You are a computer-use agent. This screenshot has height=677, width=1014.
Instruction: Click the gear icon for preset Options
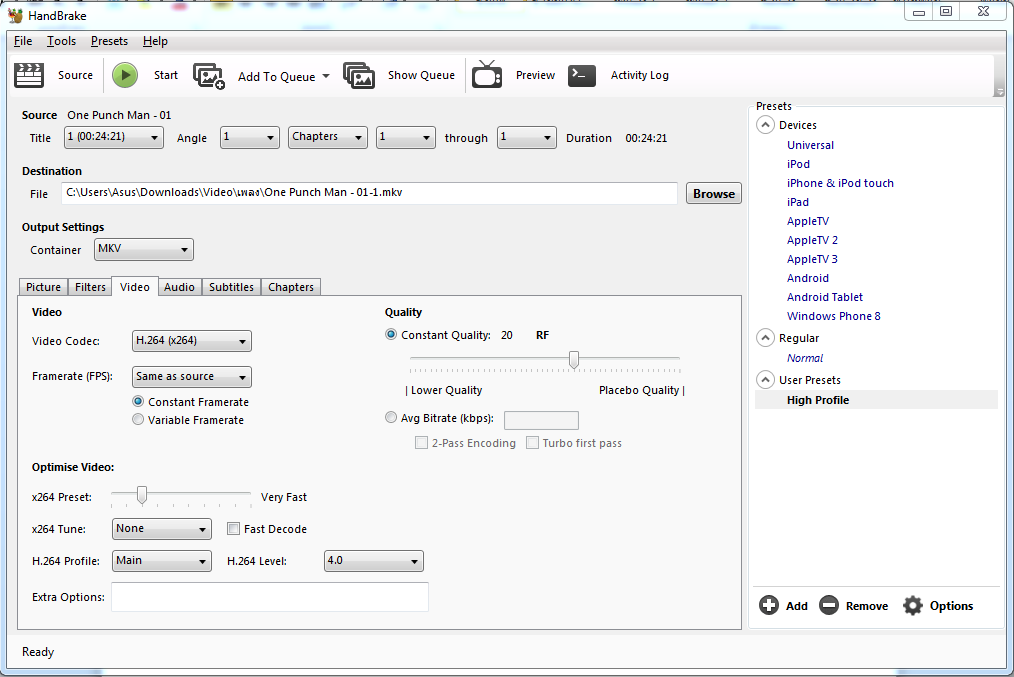click(x=913, y=605)
